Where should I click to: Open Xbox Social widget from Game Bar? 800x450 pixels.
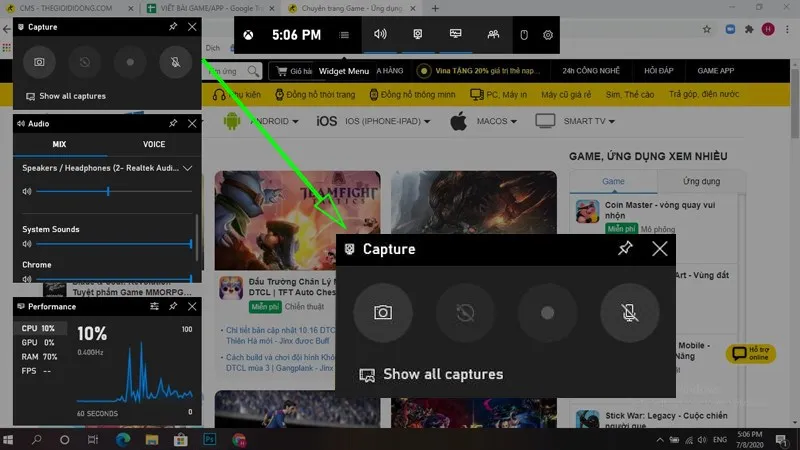(x=493, y=35)
